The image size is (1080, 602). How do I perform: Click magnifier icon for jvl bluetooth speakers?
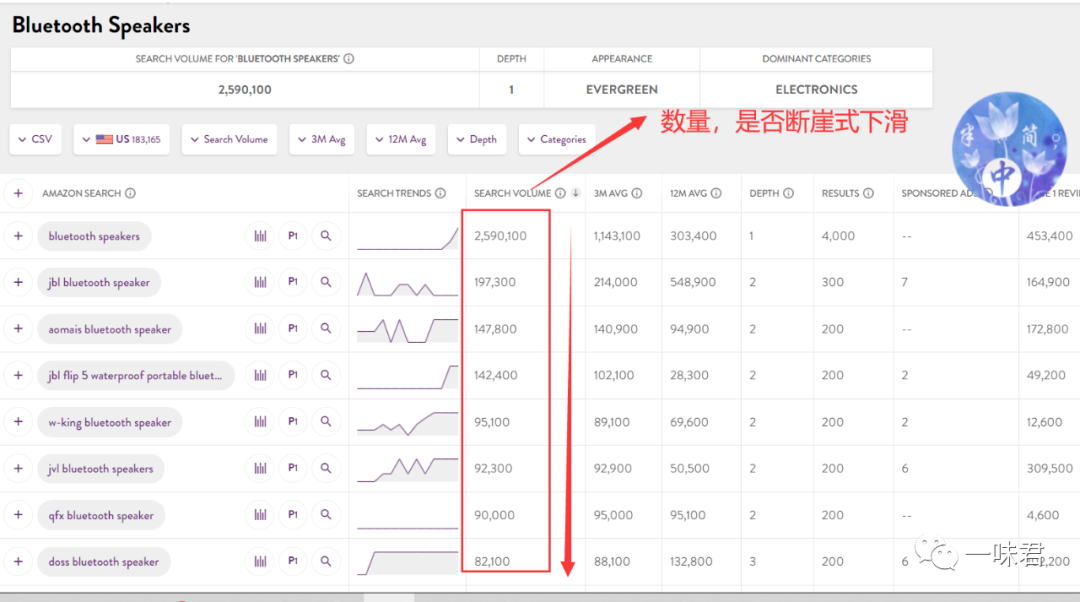tap(326, 468)
